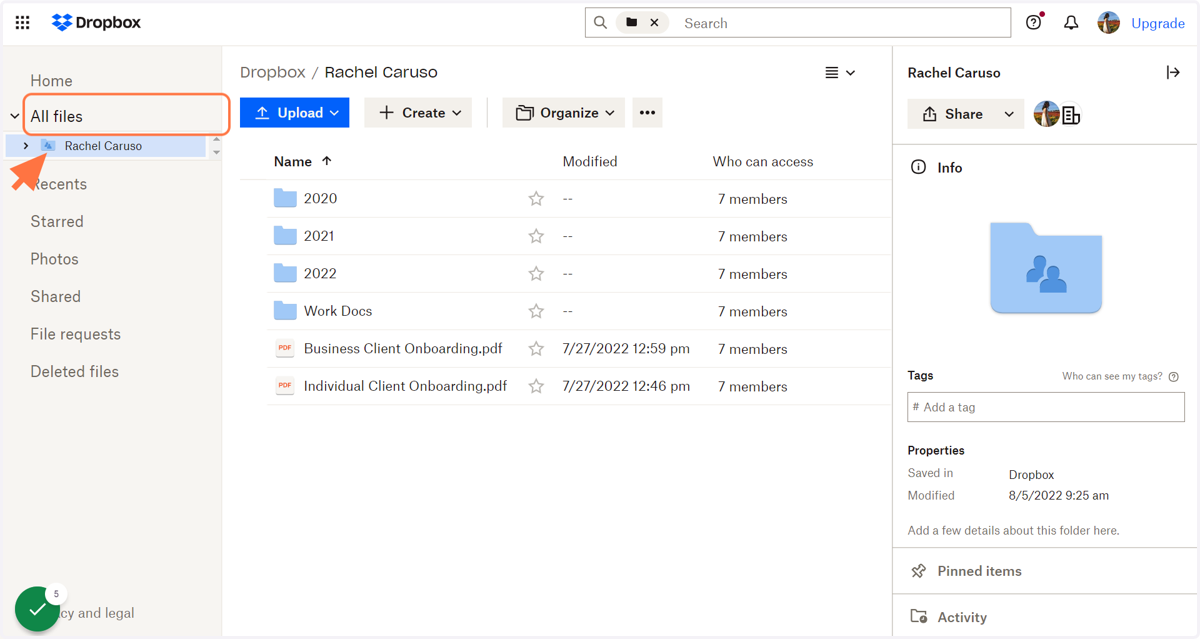
Task: Go to Home in sidebar
Action: (x=51, y=81)
